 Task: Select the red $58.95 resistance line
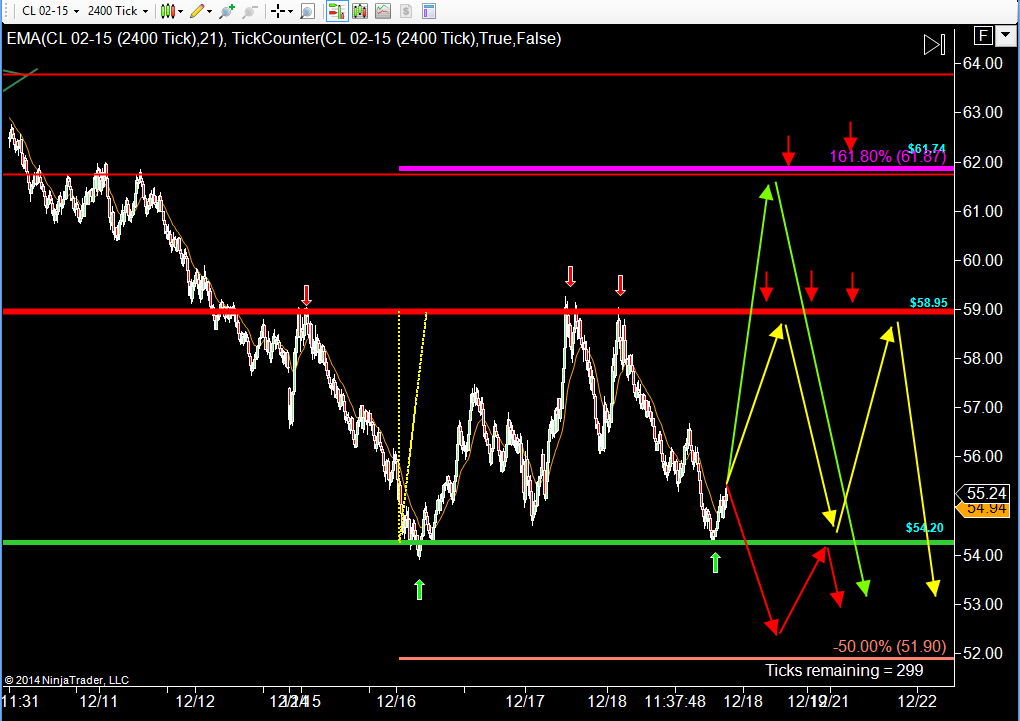[x=478, y=311]
